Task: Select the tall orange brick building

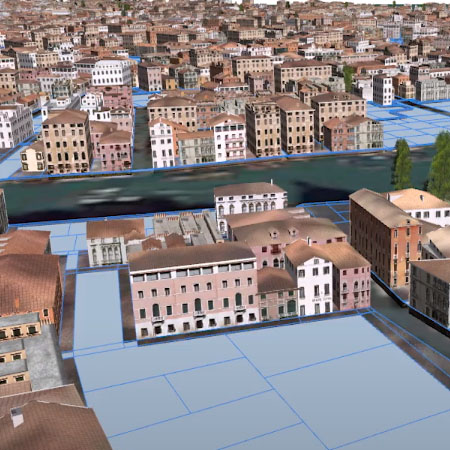Action: coord(385,238)
